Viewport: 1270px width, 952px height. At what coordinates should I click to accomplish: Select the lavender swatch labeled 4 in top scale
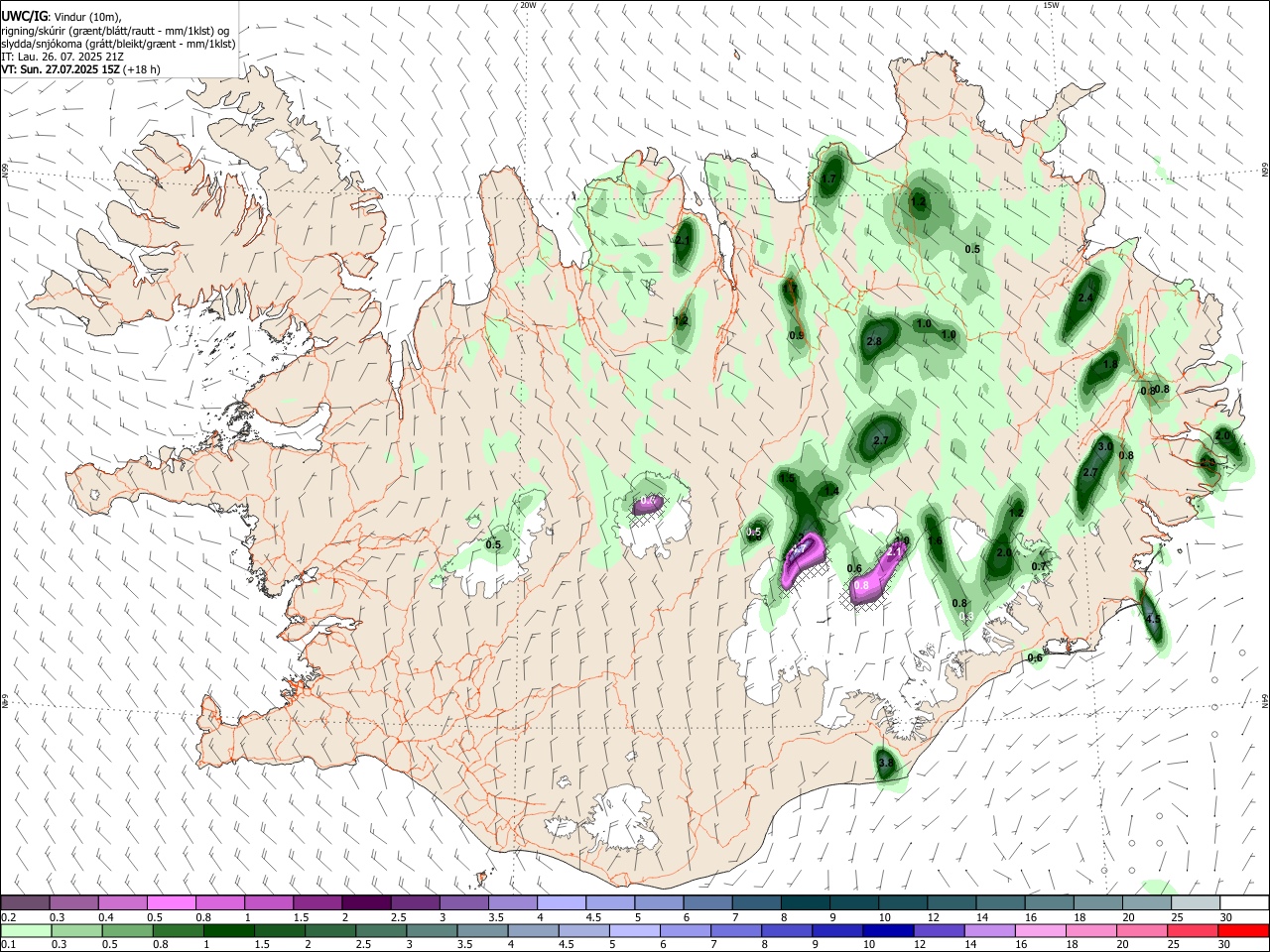(x=560, y=902)
